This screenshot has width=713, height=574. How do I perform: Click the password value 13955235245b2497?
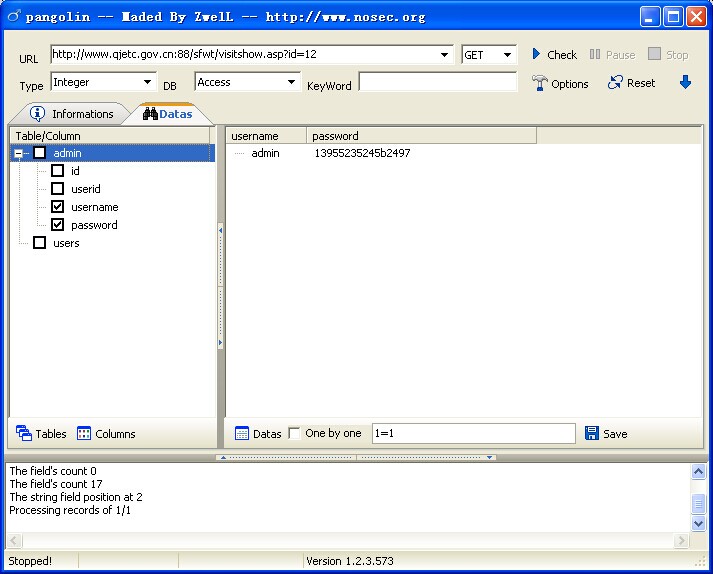click(x=362, y=153)
